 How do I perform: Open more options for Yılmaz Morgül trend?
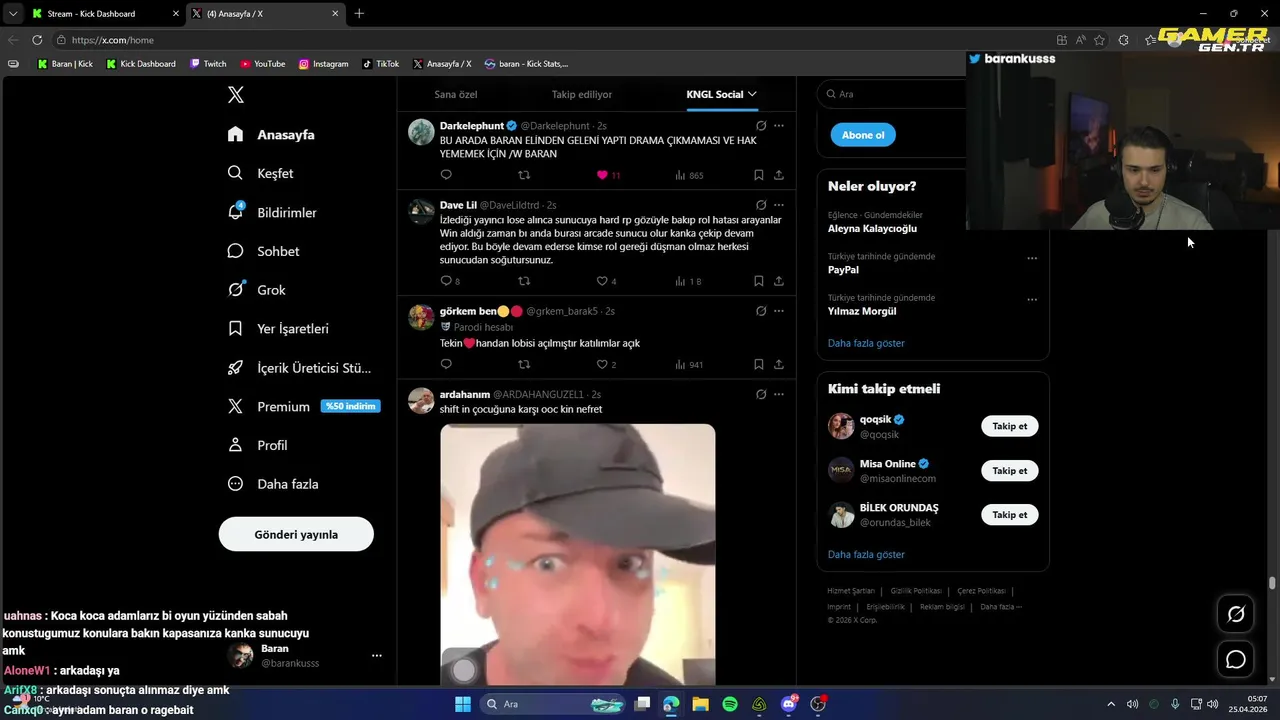tap(1032, 299)
